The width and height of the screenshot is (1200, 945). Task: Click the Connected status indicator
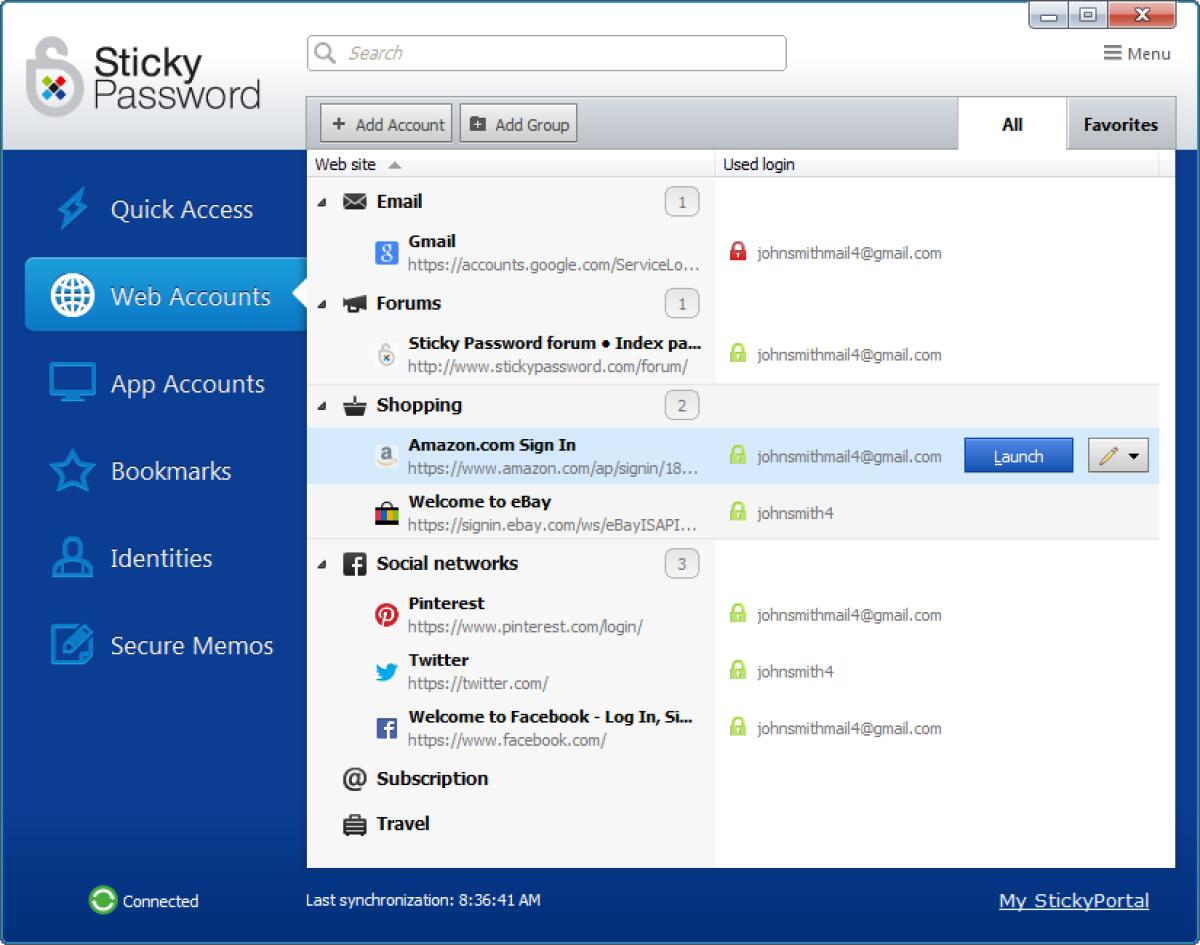coord(100,901)
